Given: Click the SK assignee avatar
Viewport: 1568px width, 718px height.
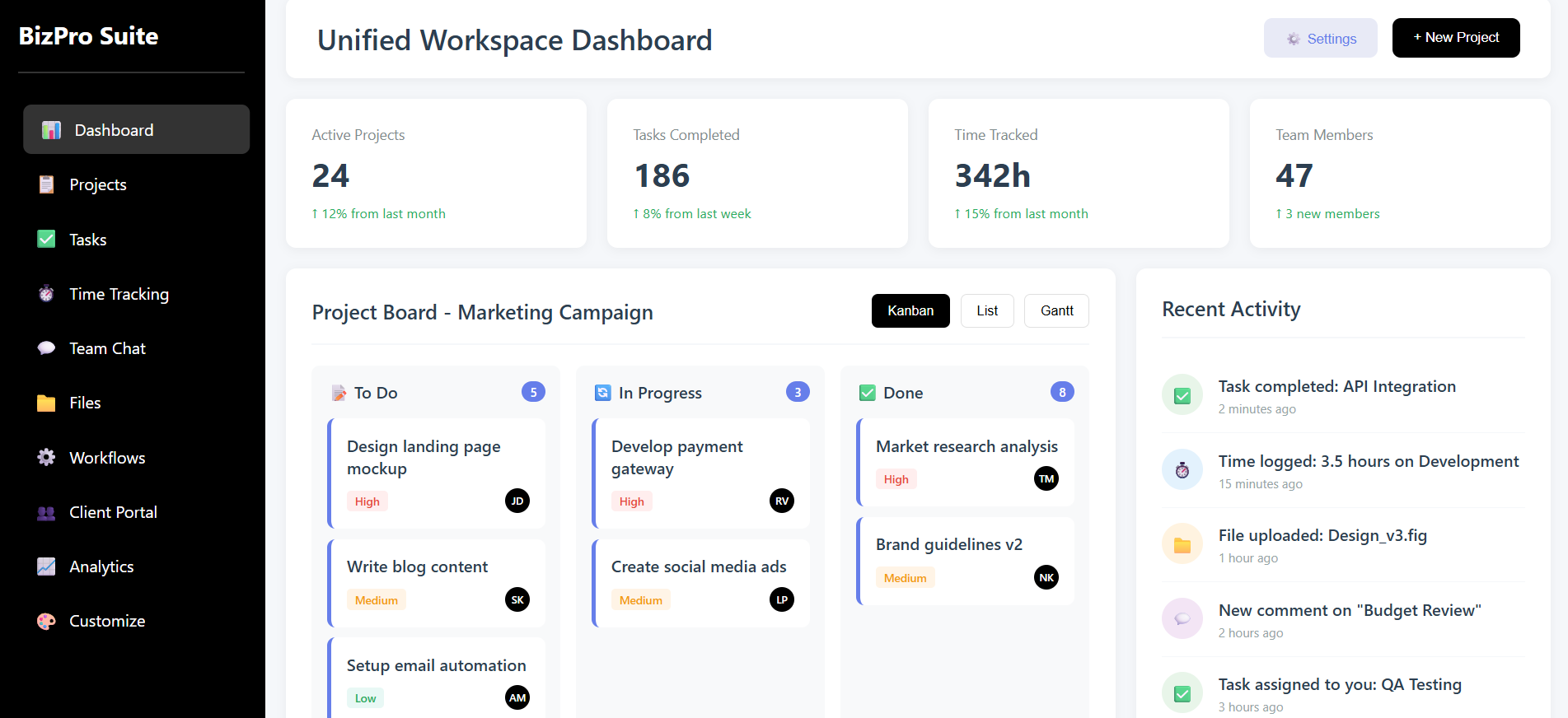Looking at the screenshot, I should (x=517, y=599).
